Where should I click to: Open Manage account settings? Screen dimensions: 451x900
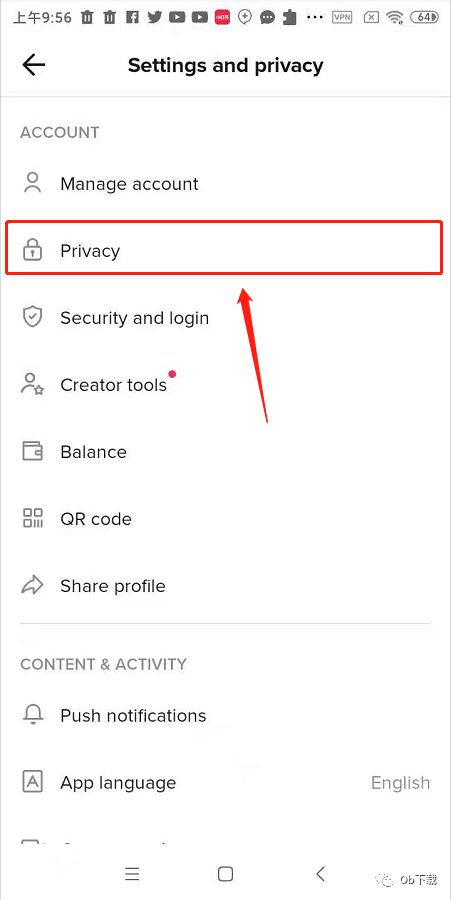pyautogui.click(x=226, y=184)
